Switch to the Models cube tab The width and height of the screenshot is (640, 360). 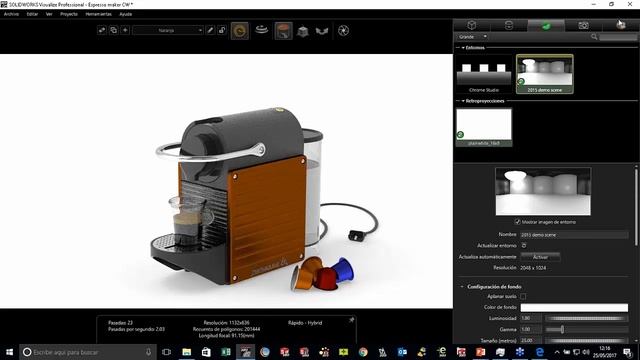472,25
